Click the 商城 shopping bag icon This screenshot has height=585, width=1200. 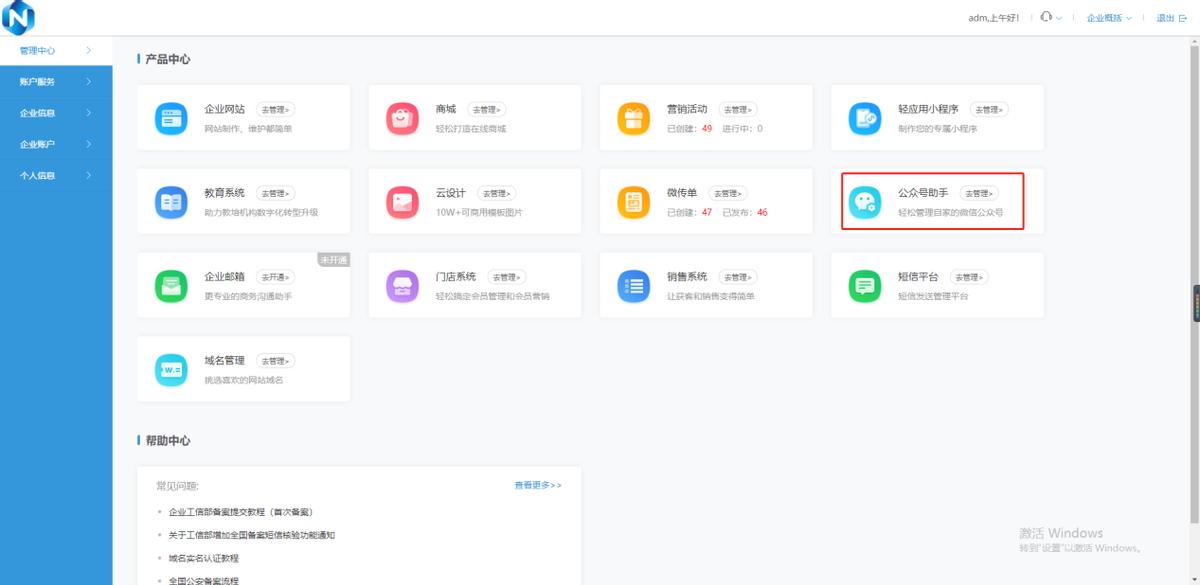[x=401, y=117]
